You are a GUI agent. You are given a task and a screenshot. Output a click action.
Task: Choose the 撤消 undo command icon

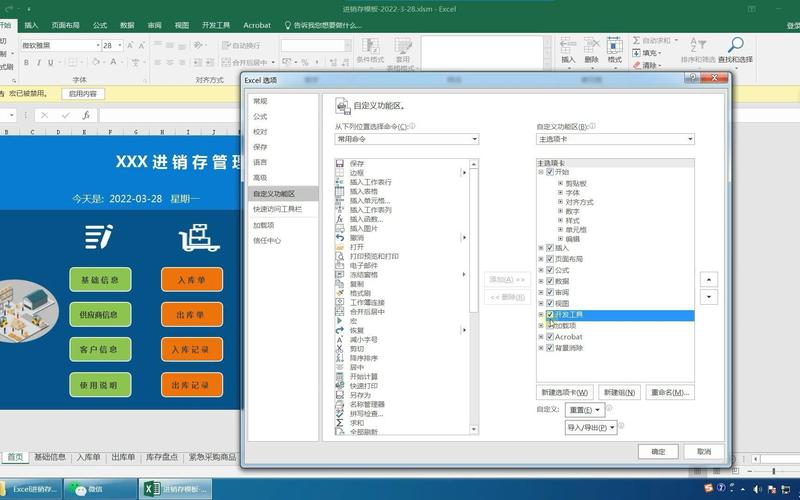(339, 238)
